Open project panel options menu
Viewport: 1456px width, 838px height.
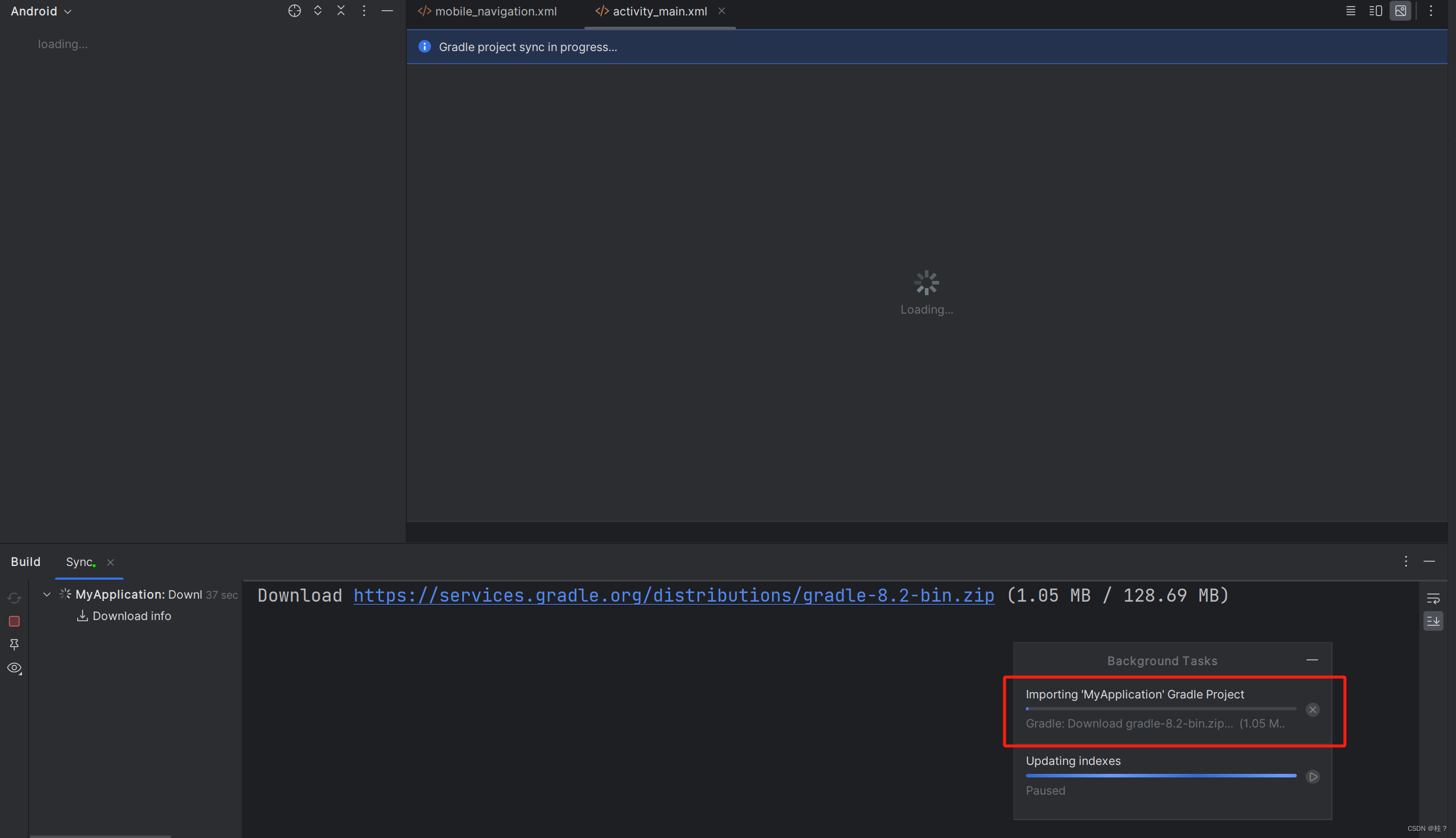coord(364,11)
